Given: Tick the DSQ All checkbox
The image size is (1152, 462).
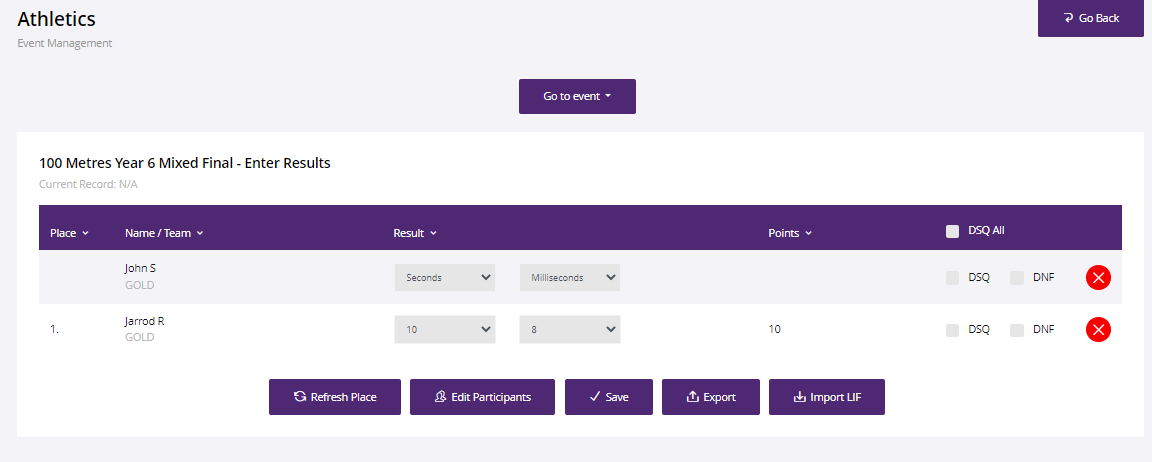Looking at the screenshot, I should coord(953,231).
